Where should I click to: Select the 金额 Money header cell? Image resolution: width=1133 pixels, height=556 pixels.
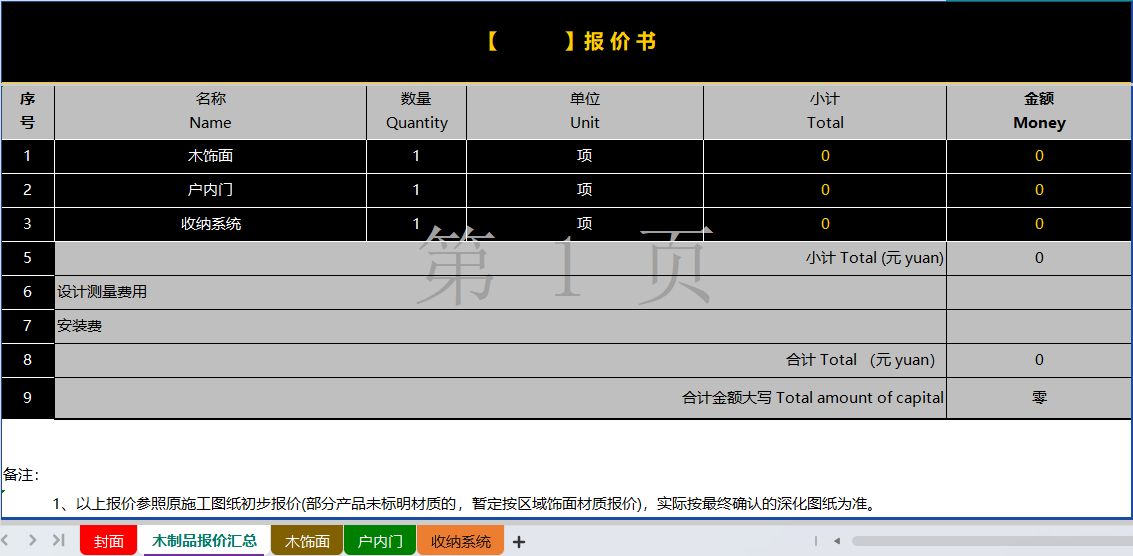1039,111
